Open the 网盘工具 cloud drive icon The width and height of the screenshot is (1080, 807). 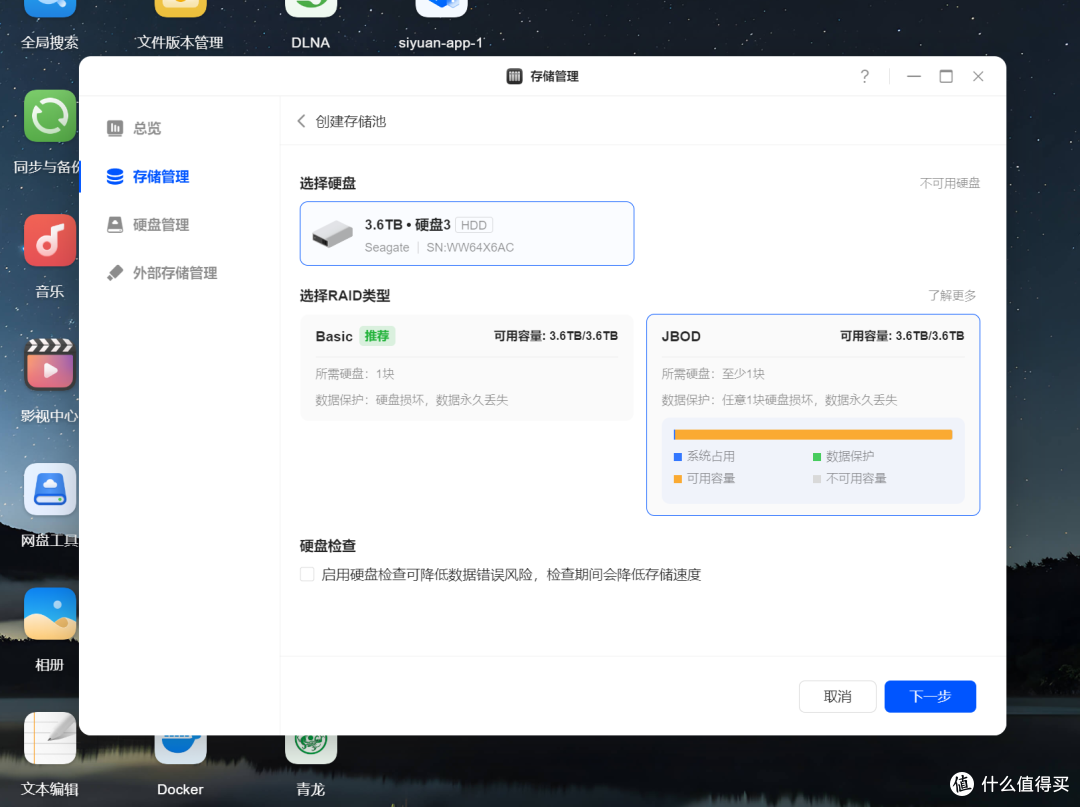[x=50, y=490]
